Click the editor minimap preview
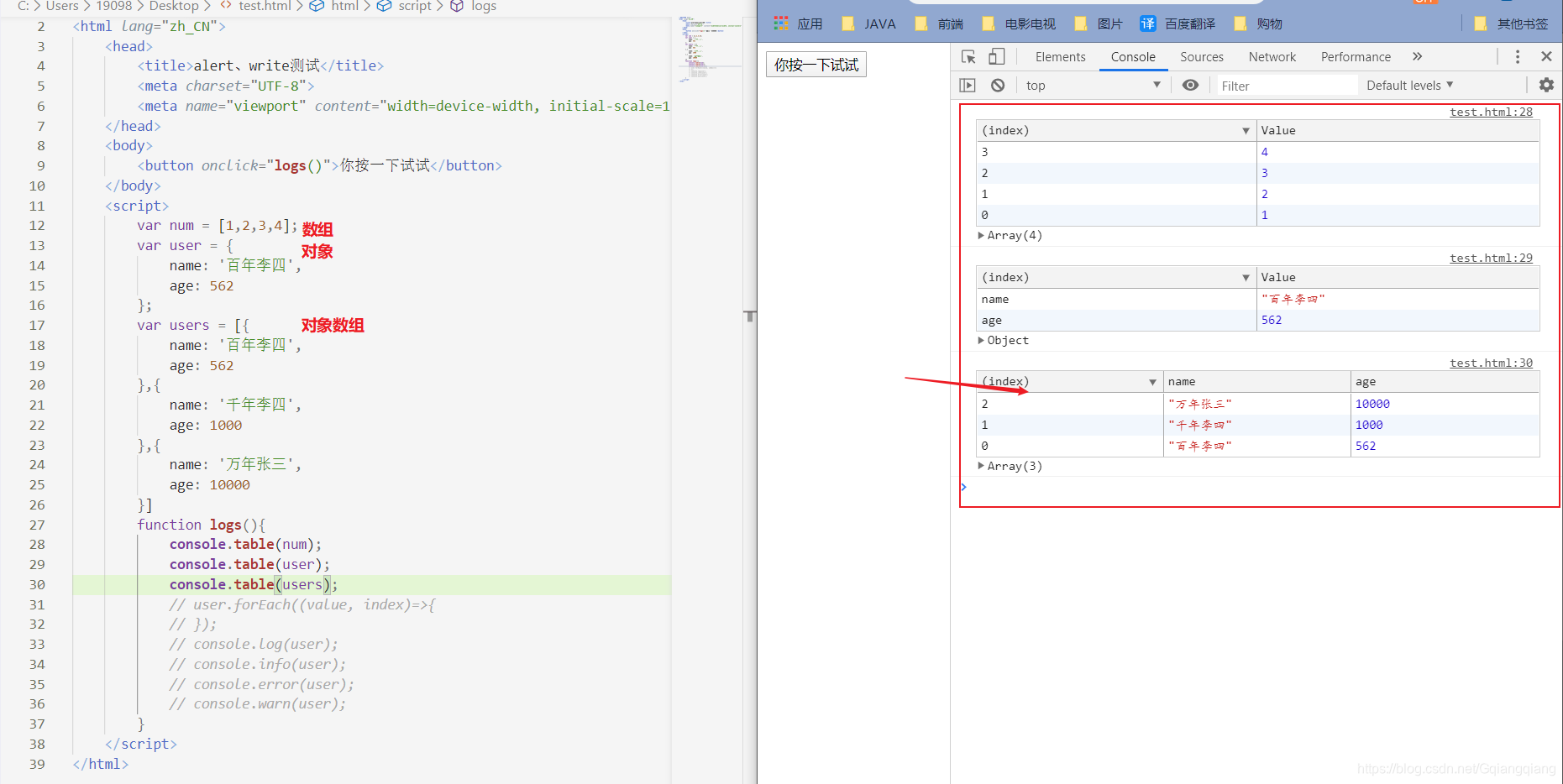This screenshot has width=1563, height=784. pyautogui.click(x=708, y=47)
